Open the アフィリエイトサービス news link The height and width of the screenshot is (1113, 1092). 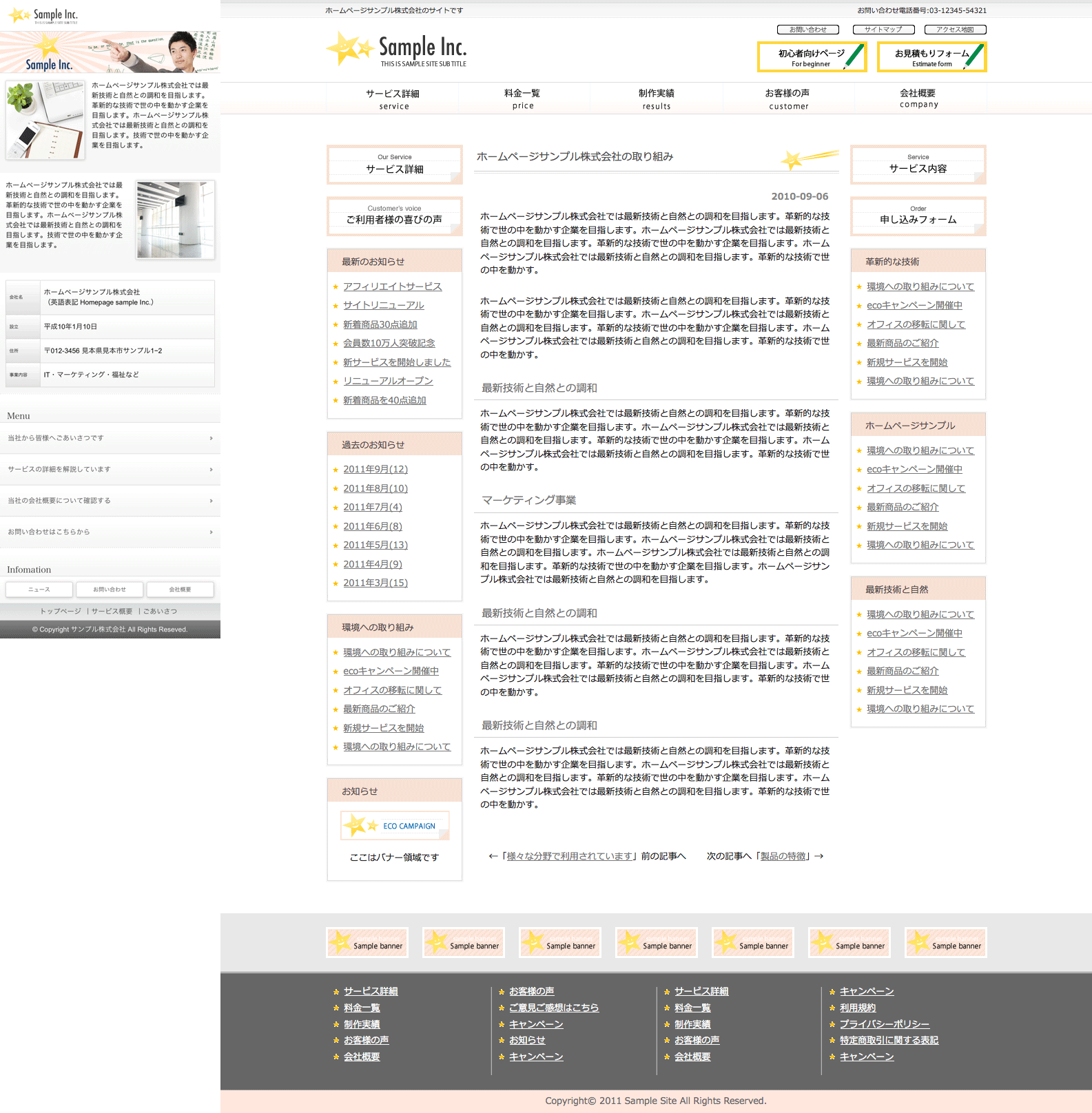click(392, 287)
